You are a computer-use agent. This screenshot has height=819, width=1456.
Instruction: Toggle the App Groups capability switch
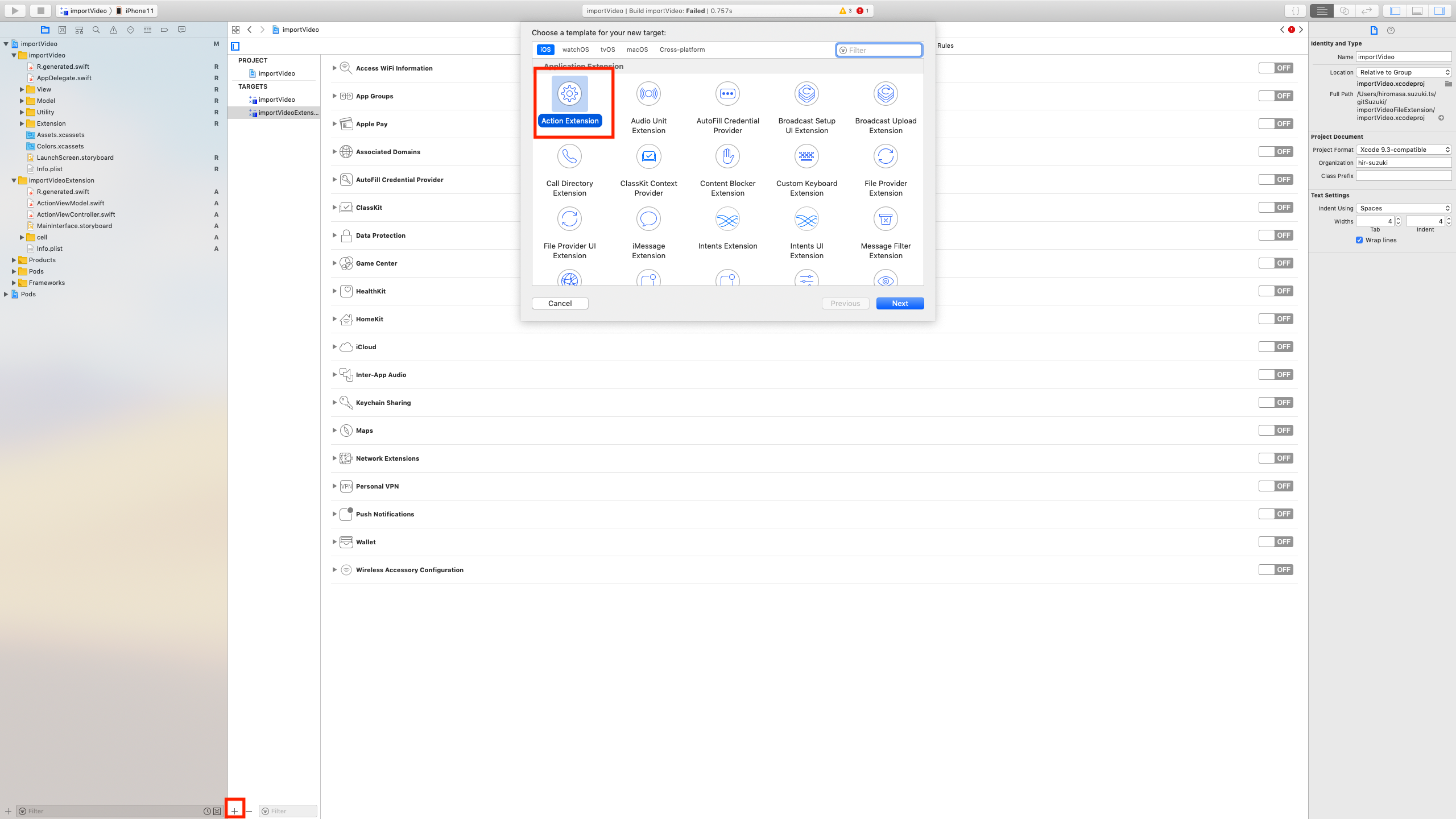click(x=1276, y=96)
